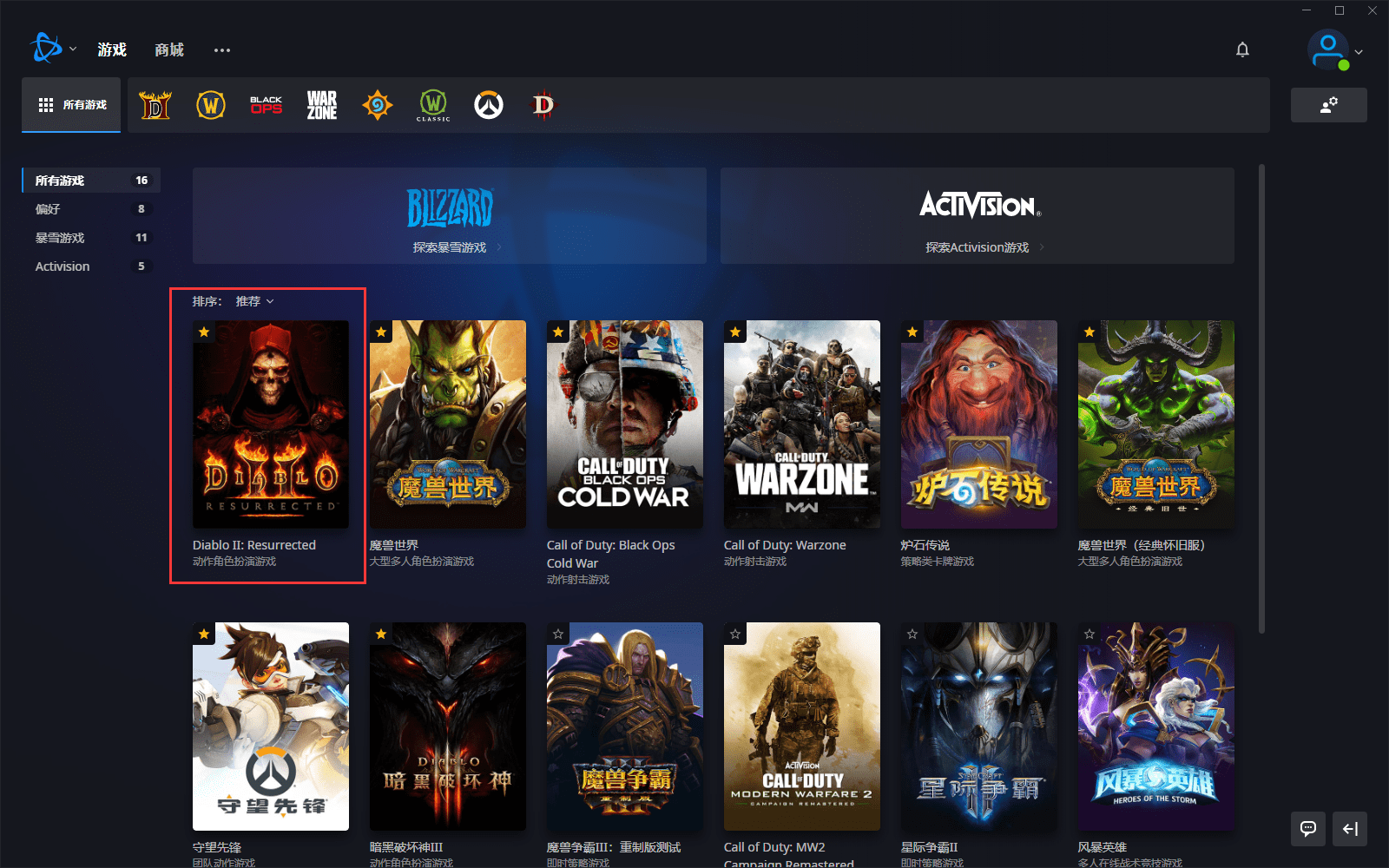
Task: Open the Black Ops icon in game bar
Action: (267, 105)
